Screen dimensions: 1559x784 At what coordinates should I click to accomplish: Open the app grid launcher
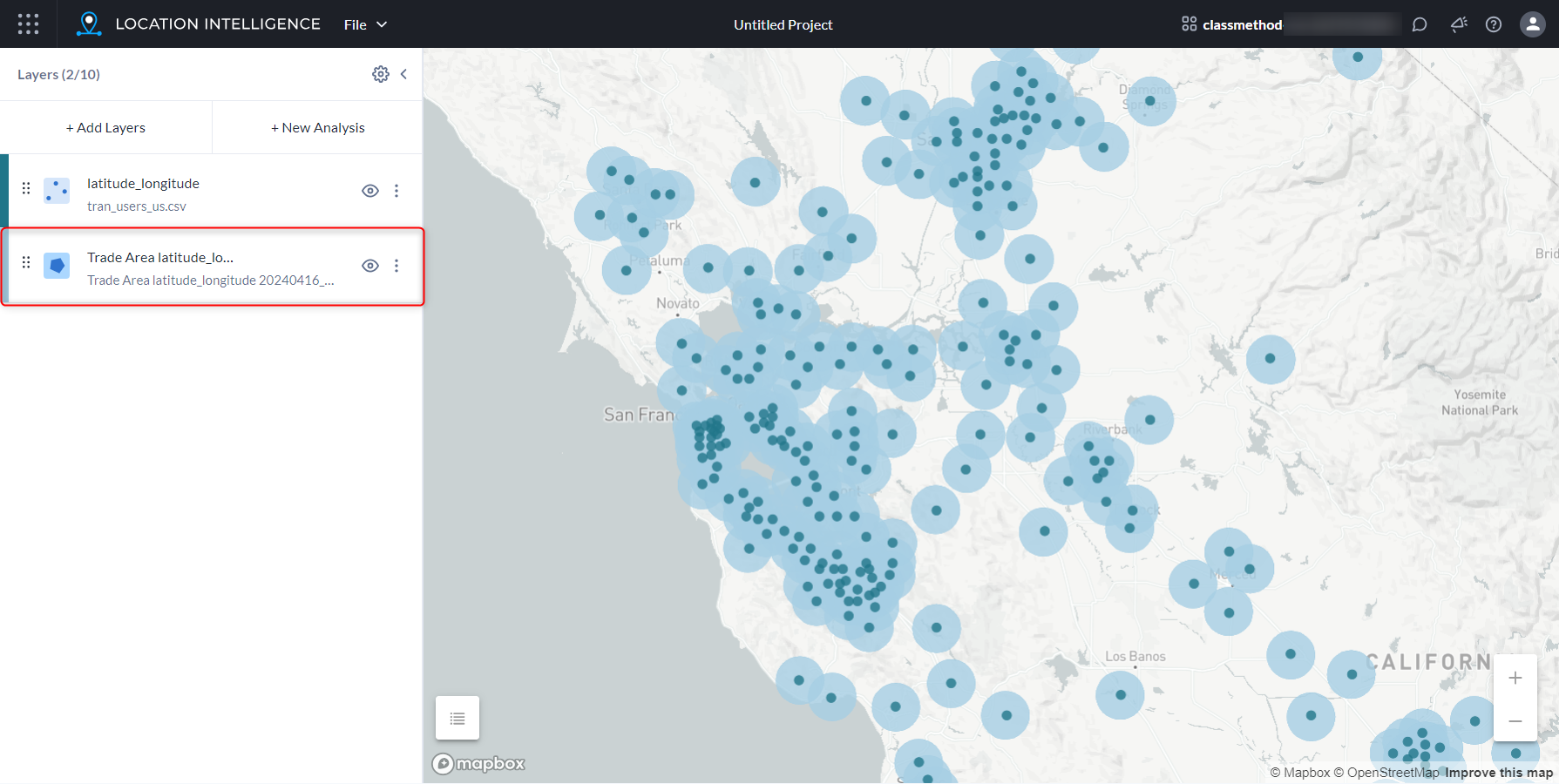pos(28,24)
